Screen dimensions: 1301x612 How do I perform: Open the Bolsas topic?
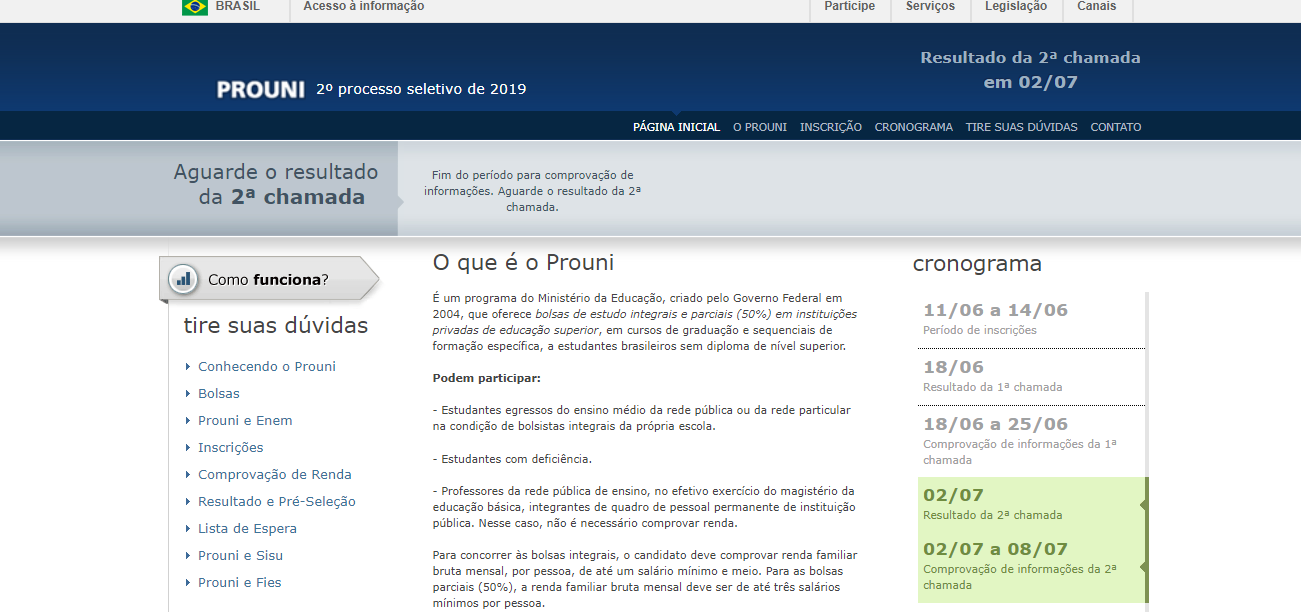[219, 393]
